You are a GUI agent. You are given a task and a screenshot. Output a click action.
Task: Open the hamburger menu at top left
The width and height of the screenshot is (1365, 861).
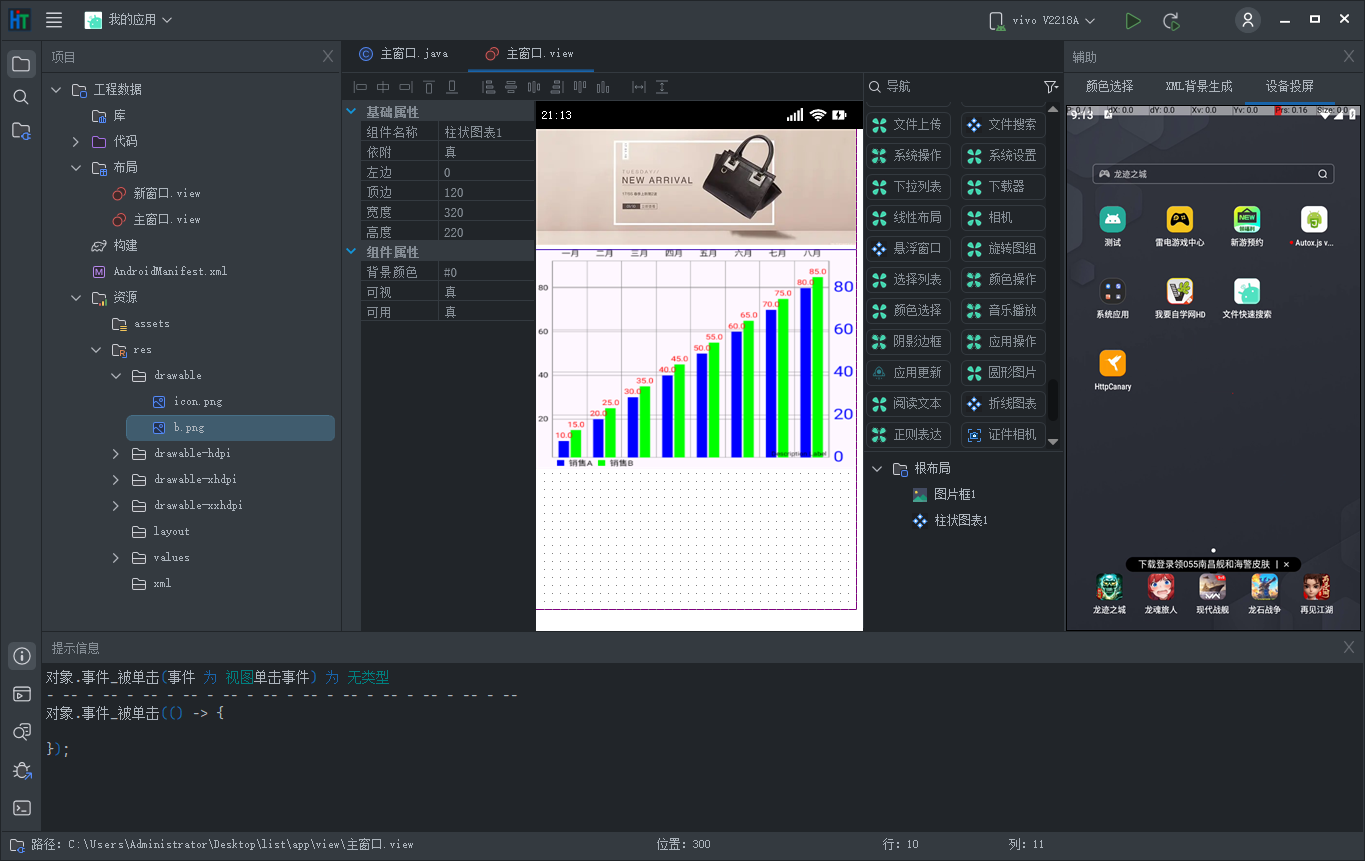point(54,20)
